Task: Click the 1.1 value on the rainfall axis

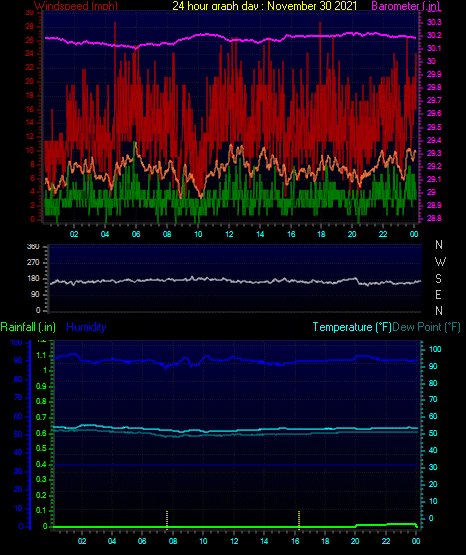Action: pos(41,355)
